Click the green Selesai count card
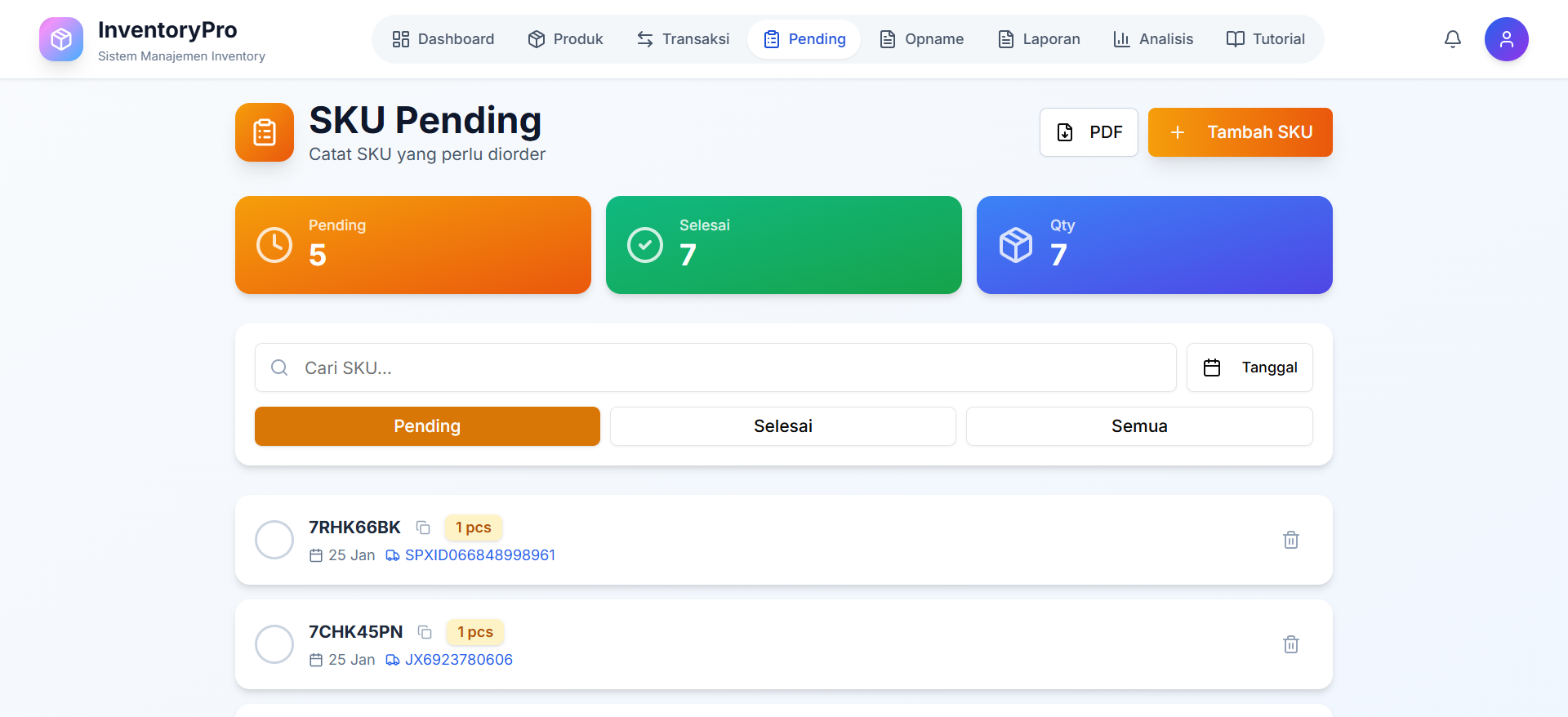The height and width of the screenshot is (717, 1568). [784, 245]
